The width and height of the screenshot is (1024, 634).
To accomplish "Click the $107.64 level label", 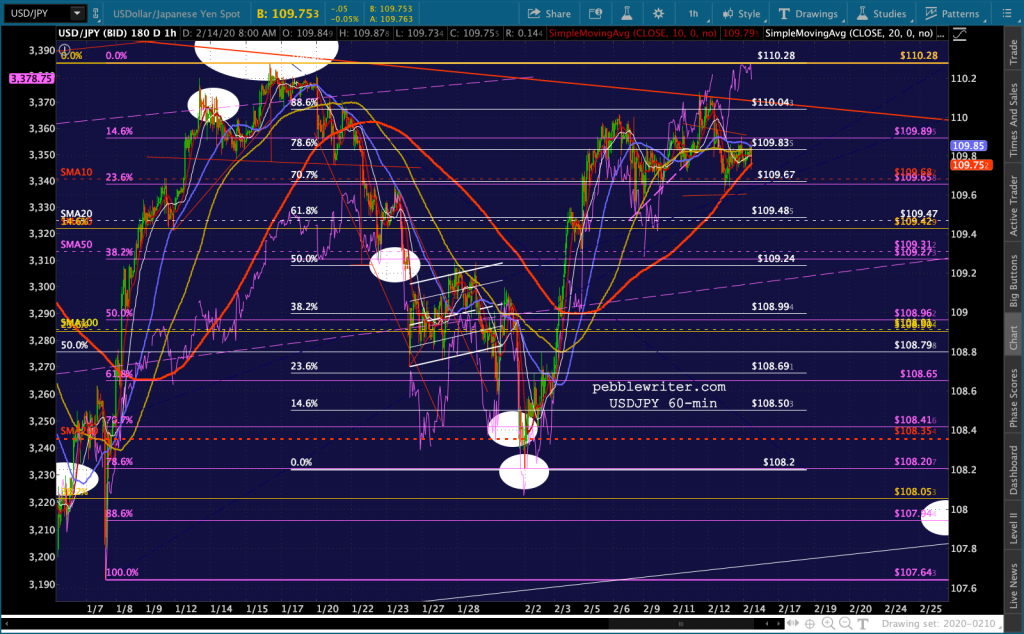I will [x=915, y=573].
